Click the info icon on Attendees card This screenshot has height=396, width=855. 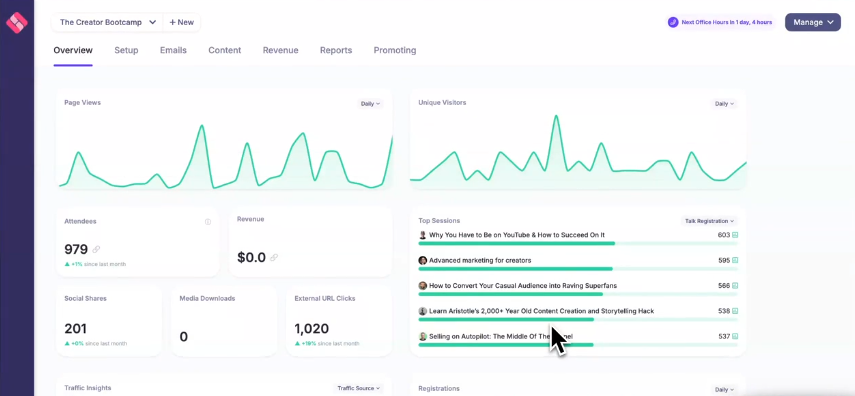tap(208, 222)
